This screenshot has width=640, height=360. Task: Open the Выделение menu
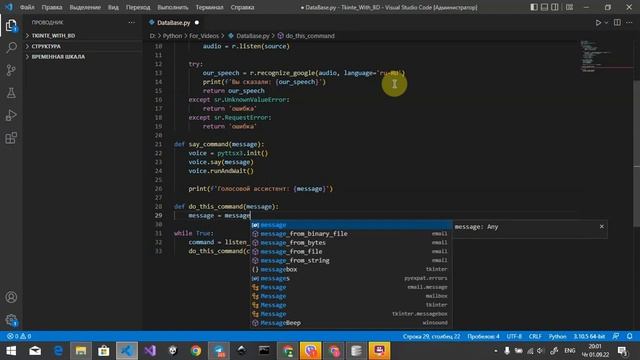coord(85,7)
